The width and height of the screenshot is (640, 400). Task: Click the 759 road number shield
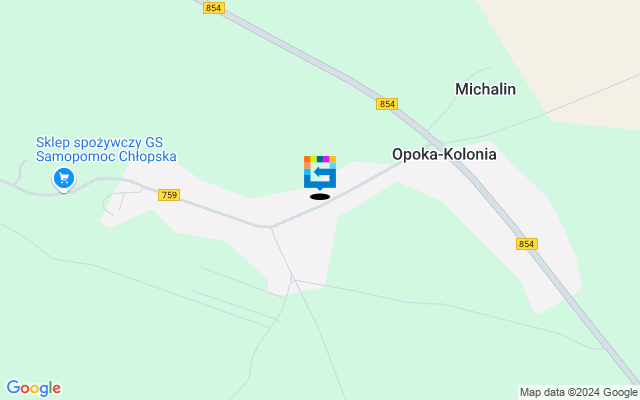click(169, 195)
